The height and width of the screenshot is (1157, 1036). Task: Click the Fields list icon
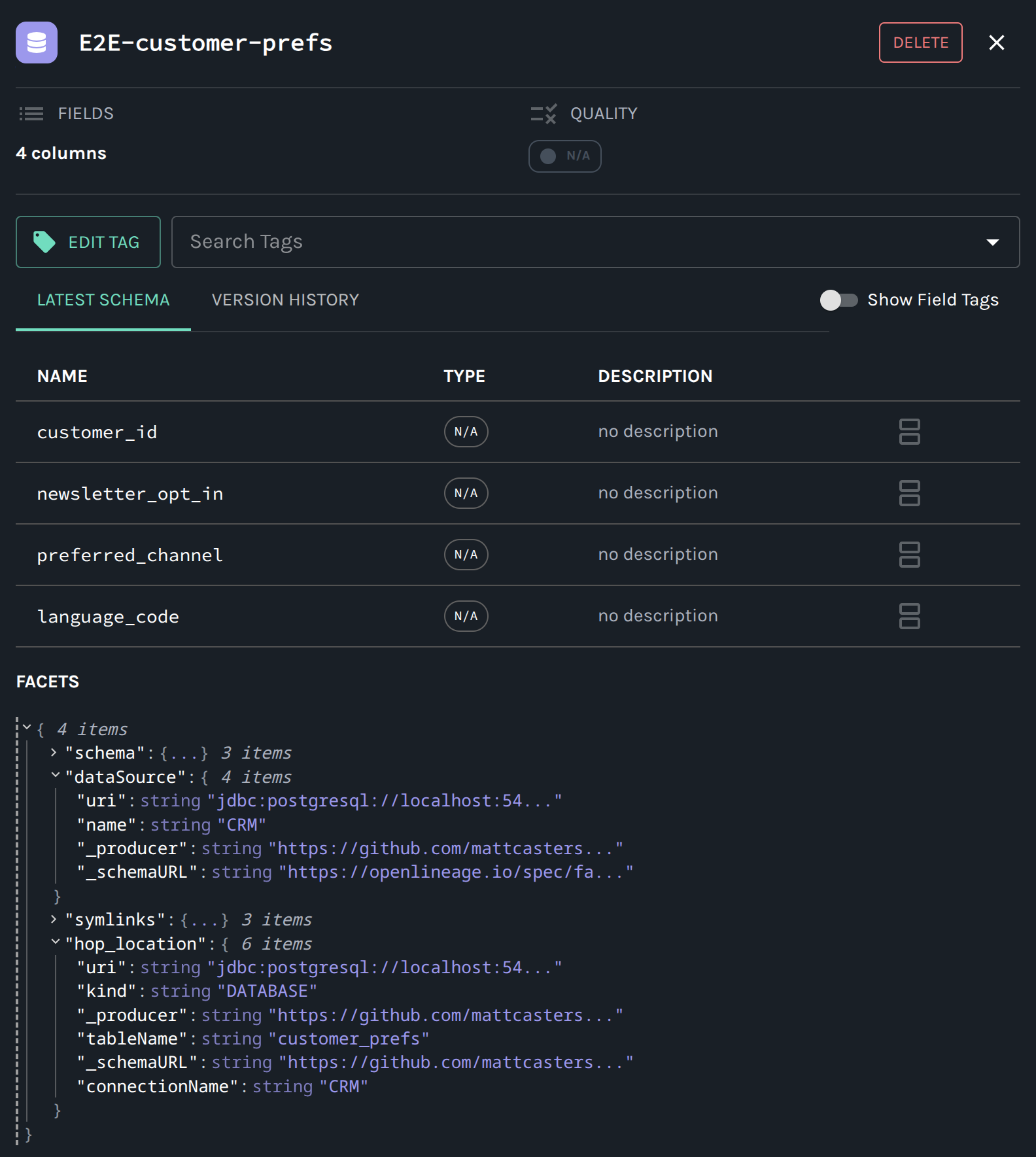pos(31,114)
